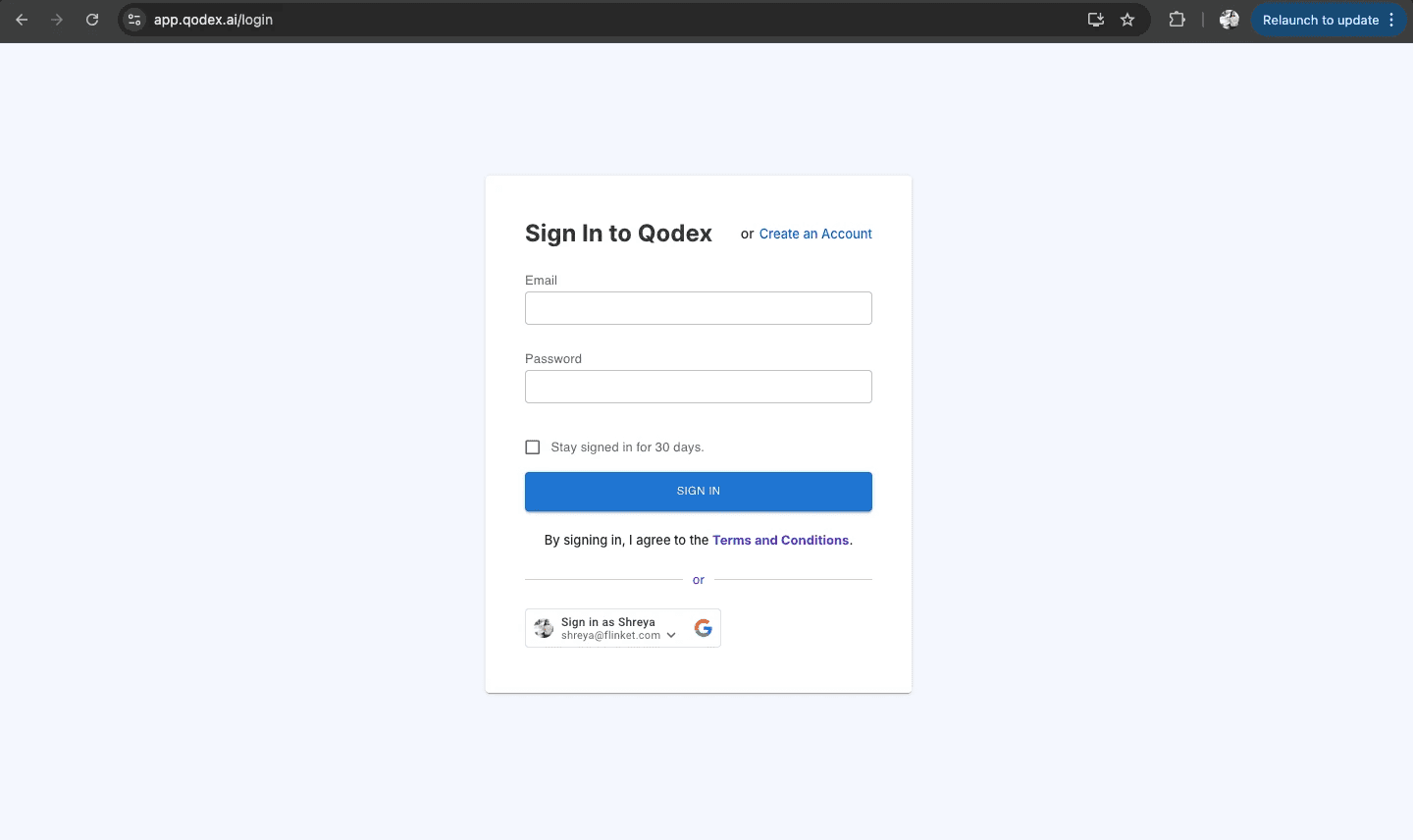Click into the Password input field
Viewport: 1413px width, 840px height.
699,387
